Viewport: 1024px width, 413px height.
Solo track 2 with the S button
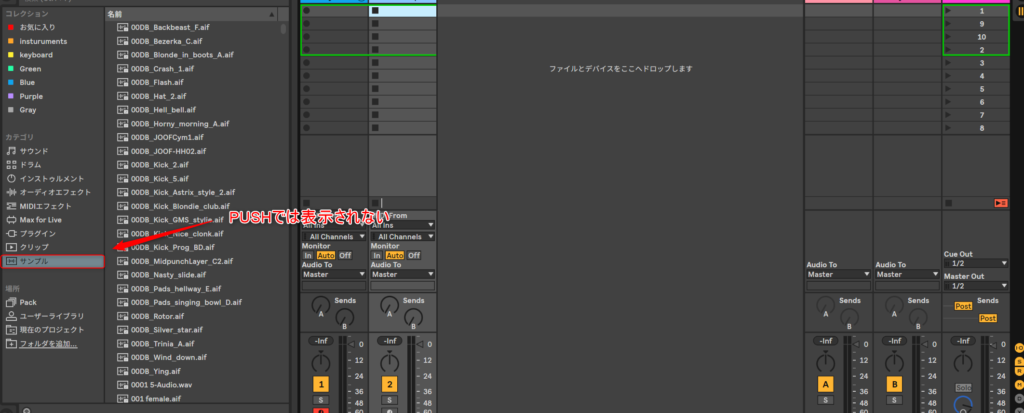pyautogui.click(x=389, y=400)
